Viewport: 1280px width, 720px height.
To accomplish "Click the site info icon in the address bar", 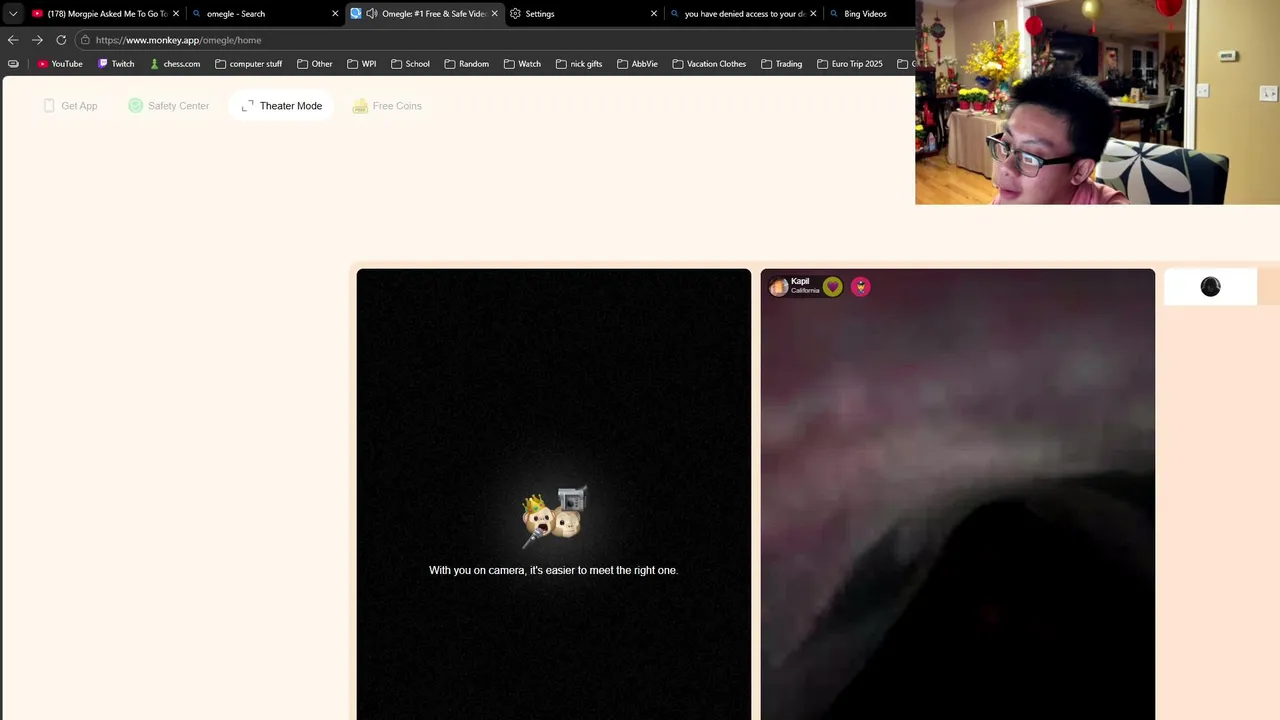I will [x=86, y=40].
